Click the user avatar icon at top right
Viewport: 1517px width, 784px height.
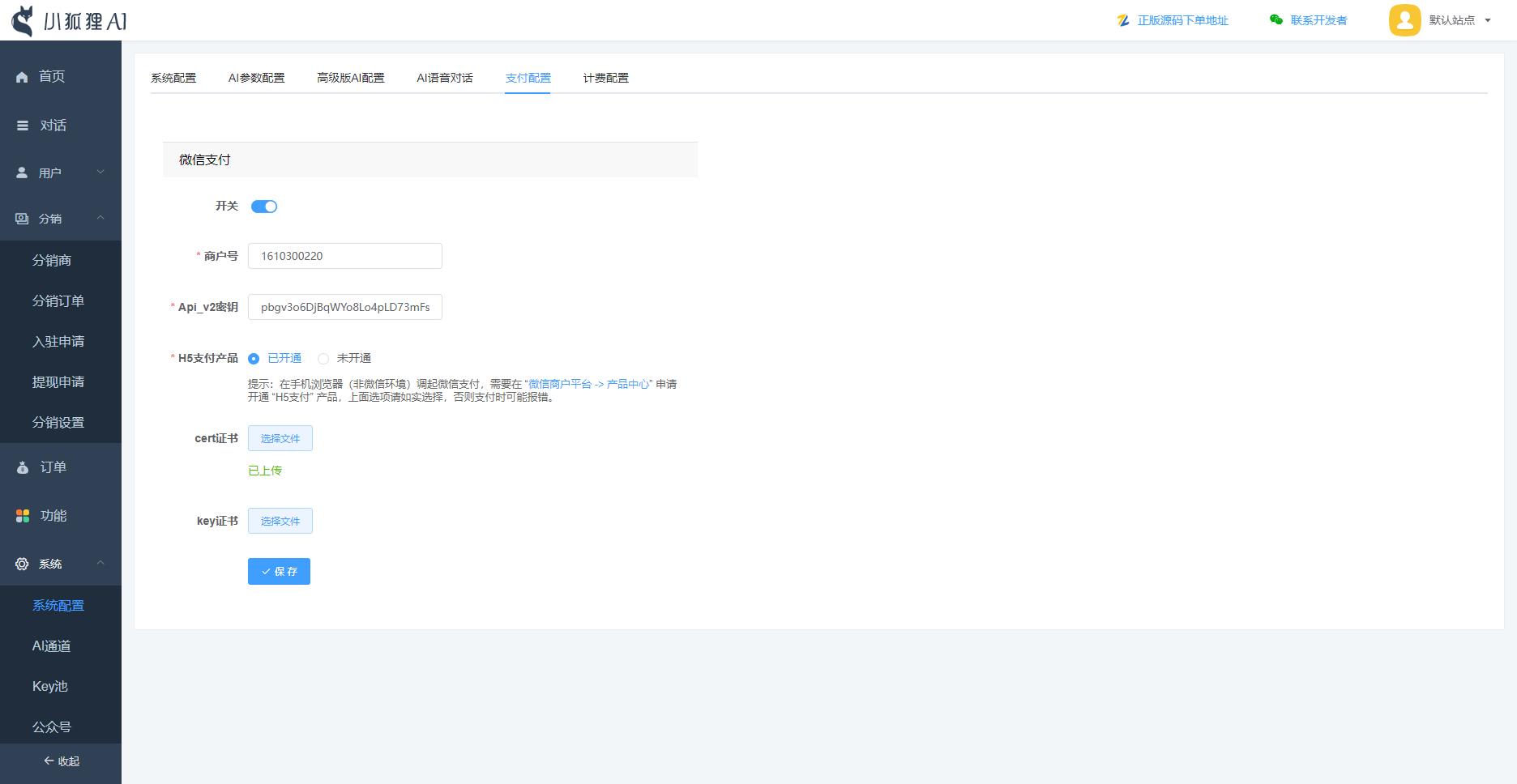pos(1404,20)
